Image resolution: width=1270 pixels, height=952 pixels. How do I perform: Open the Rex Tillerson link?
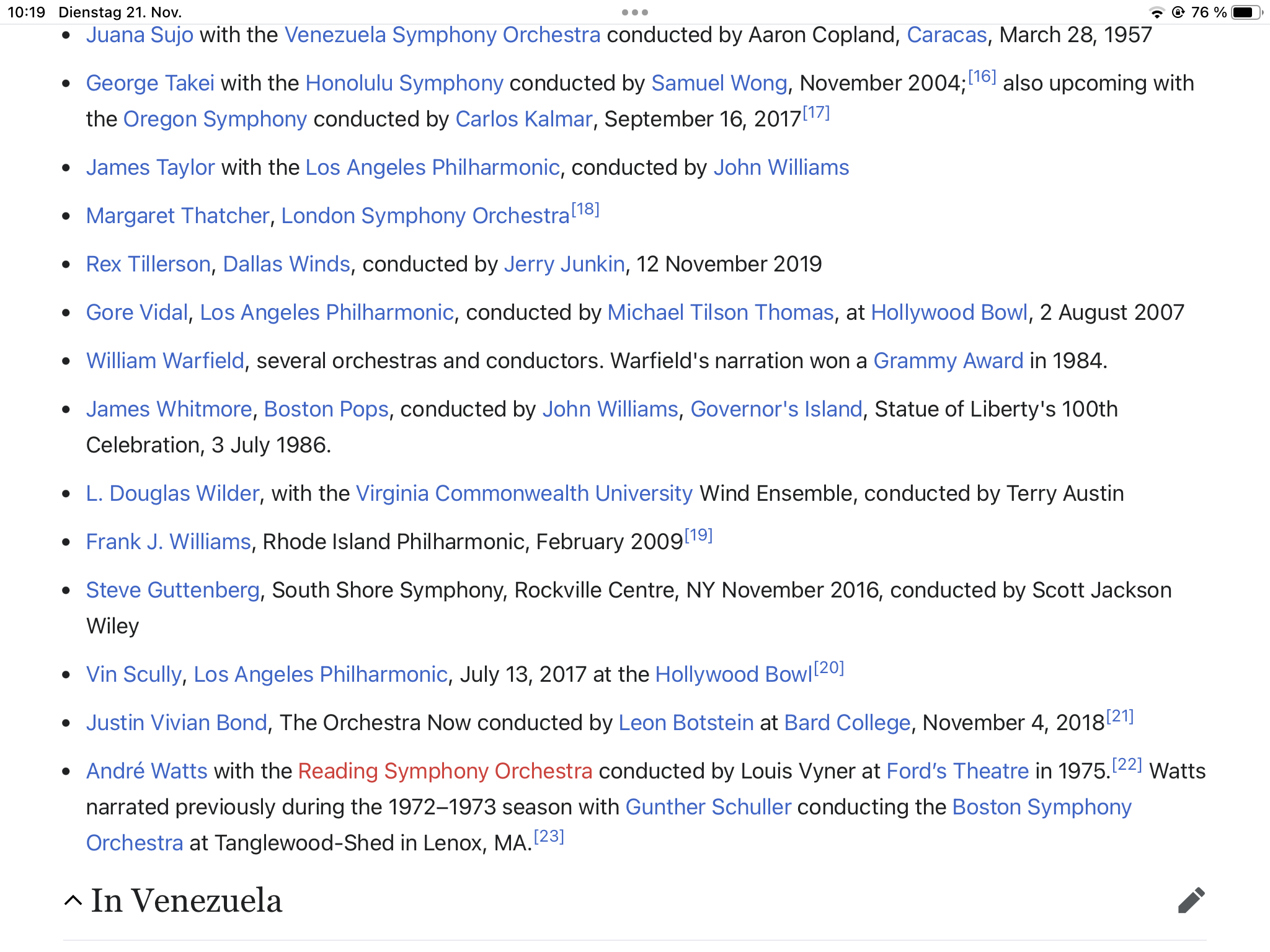(148, 264)
